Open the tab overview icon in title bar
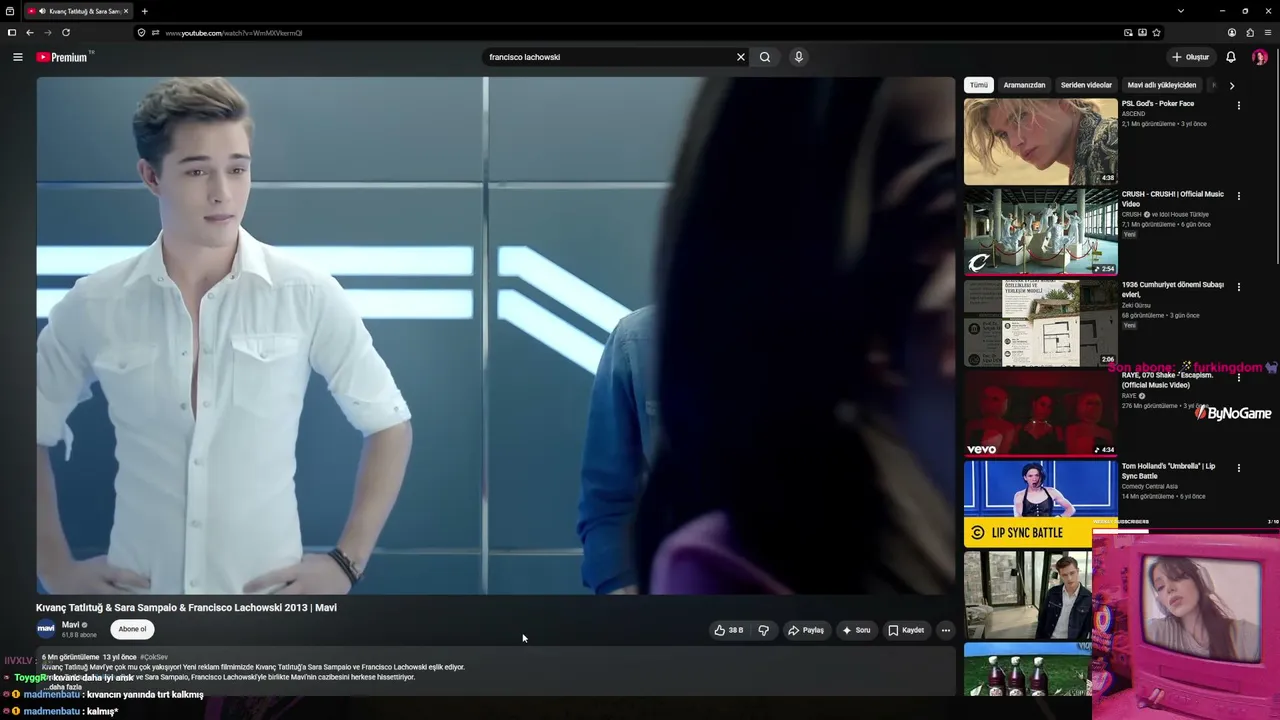This screenshot has width=1280, height=720. coord(10,11)
